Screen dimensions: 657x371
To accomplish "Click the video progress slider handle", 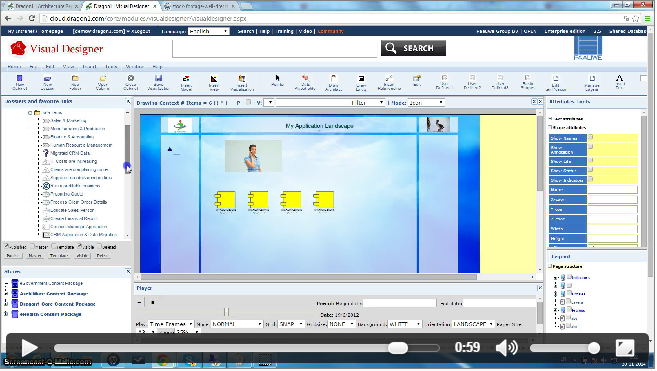I will pyautogui.click(x=397, y=348).
